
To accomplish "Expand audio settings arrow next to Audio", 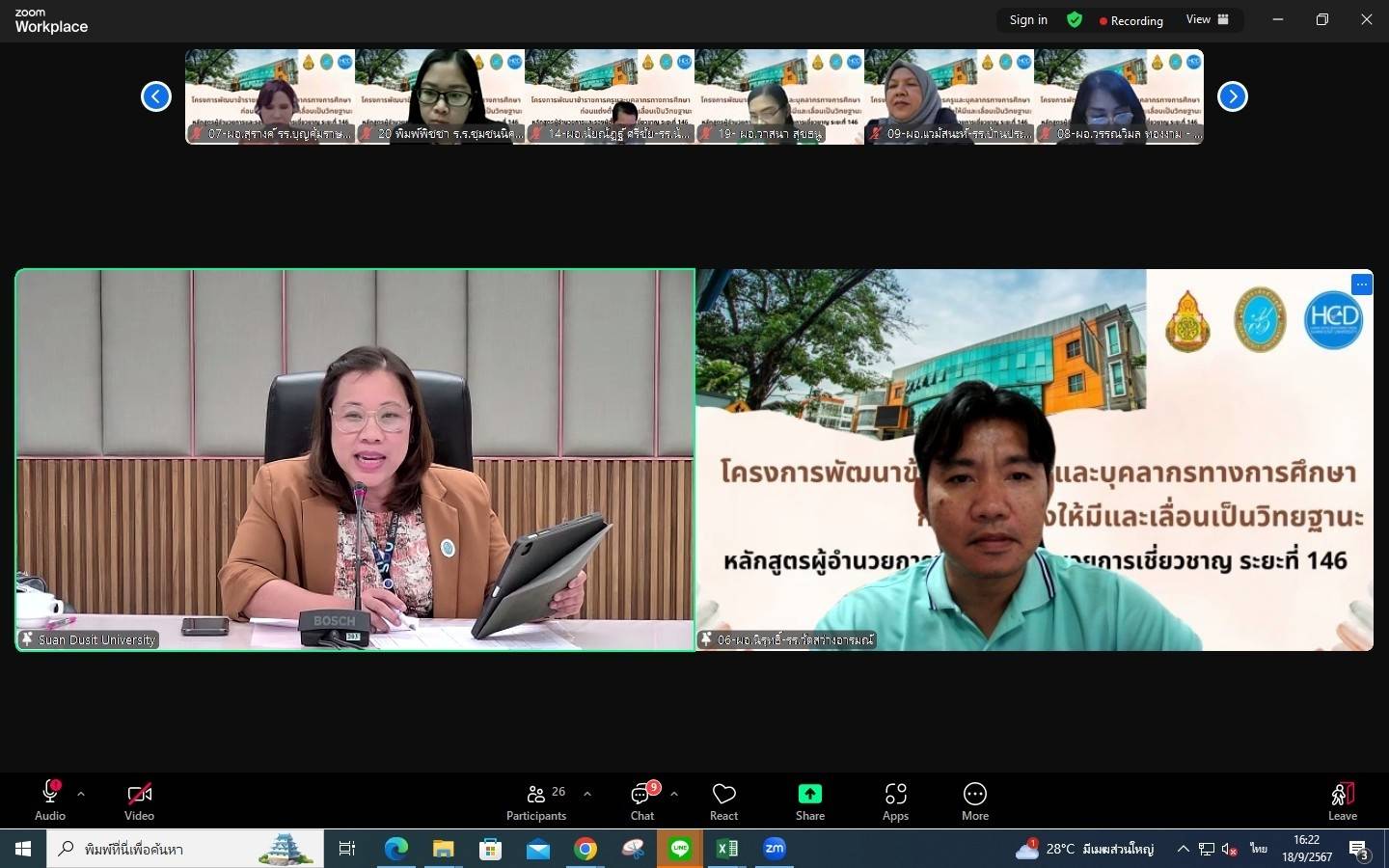I will pos(81,794).
